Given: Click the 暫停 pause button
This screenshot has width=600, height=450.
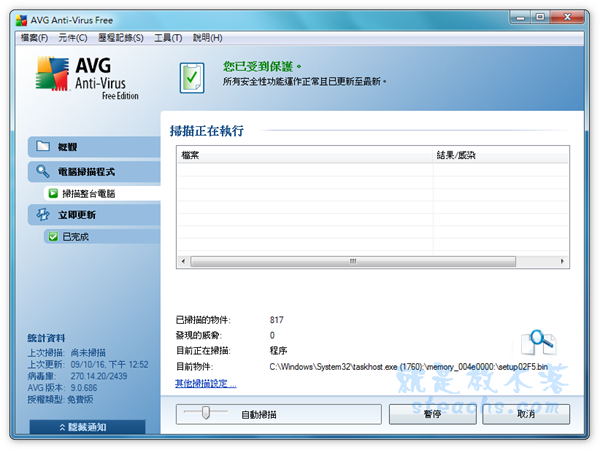Looking at the screenshot, I should coord(432,414).
